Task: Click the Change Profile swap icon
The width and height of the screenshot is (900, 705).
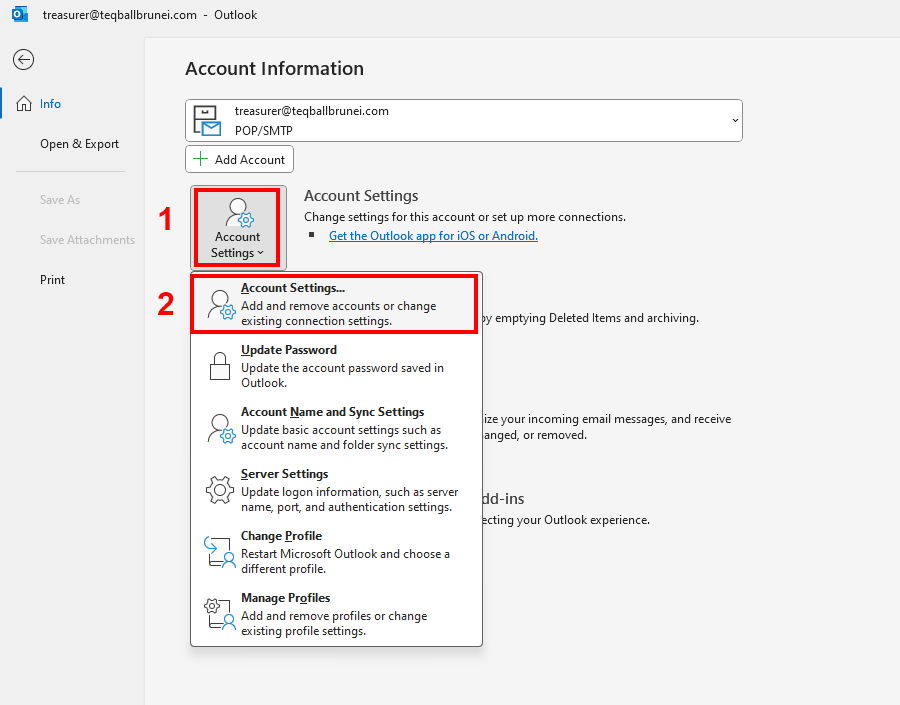Action: coord(220,553)
